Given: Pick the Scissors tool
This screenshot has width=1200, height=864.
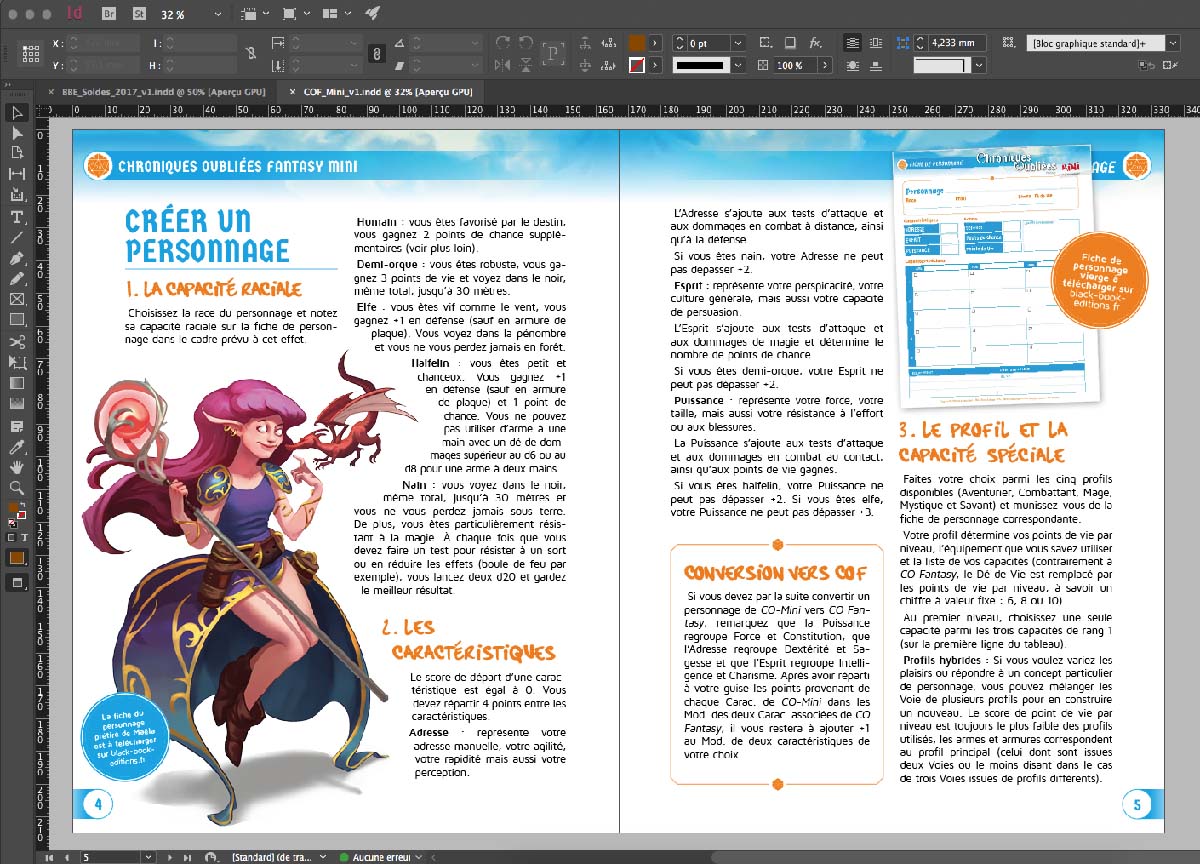Looking at the screenshot, I should point(17,342).
